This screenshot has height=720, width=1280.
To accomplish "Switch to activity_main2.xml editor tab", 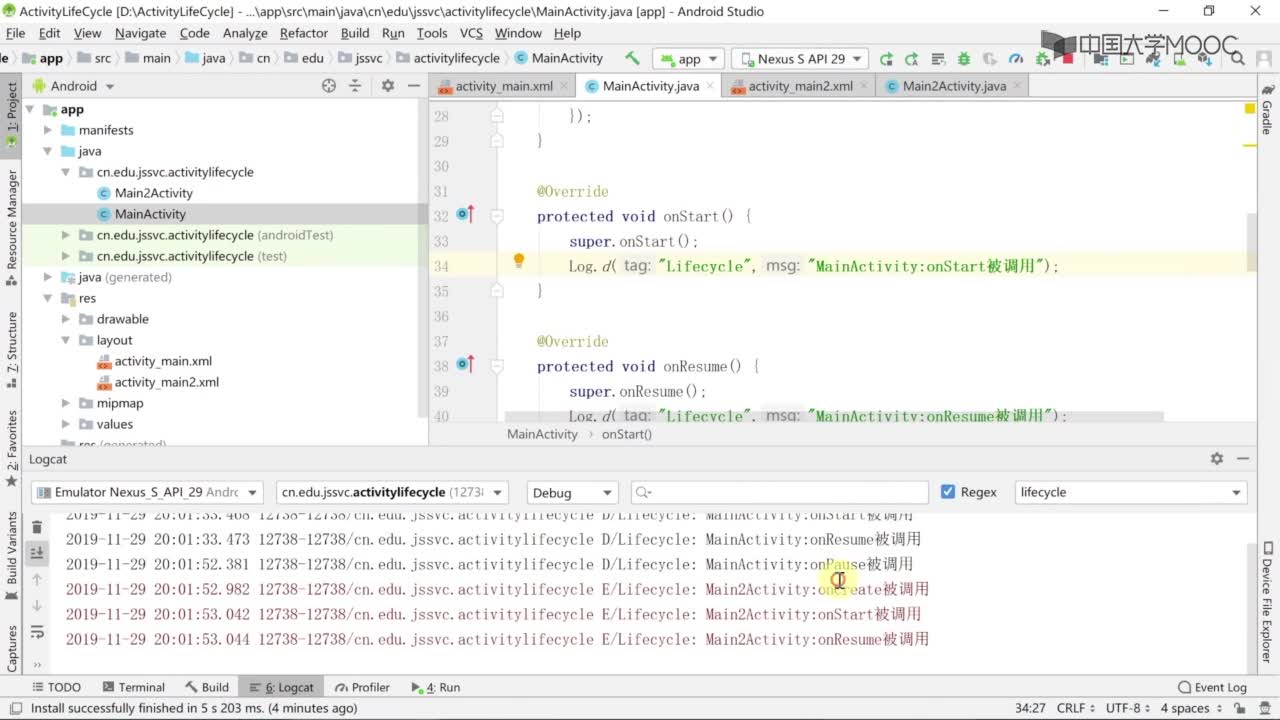I will pyautogui.click(x=800, y=86).
